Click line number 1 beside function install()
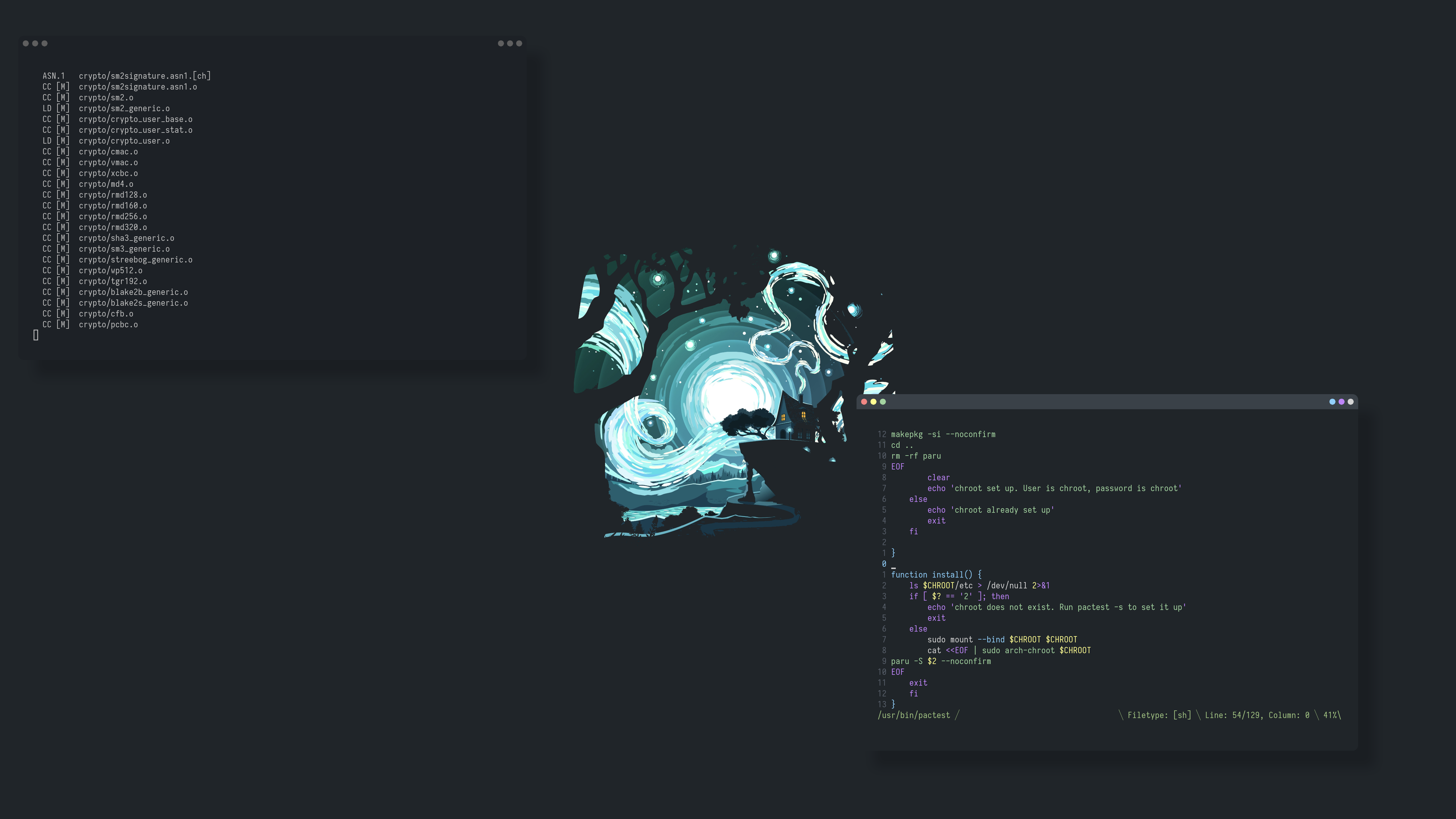 [x=885, y=574]
